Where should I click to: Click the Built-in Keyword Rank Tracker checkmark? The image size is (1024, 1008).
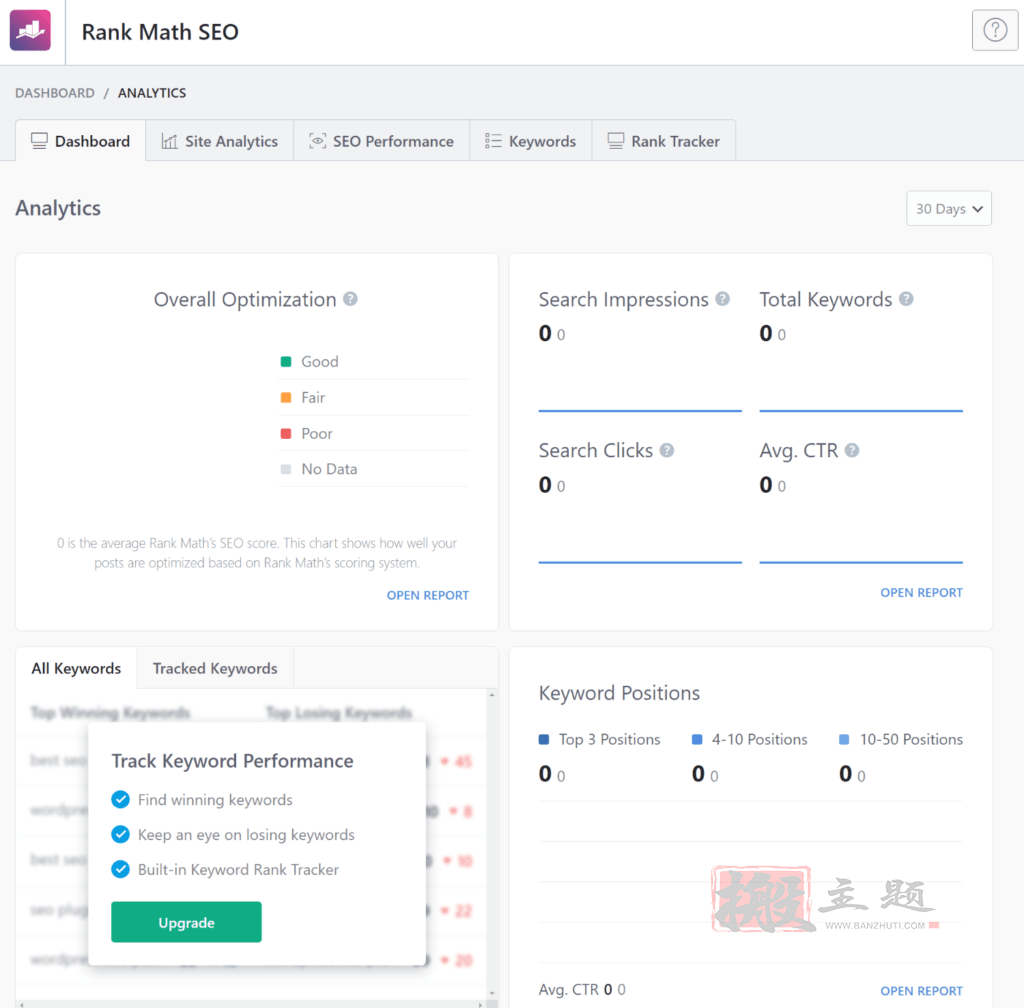point(120,870)
